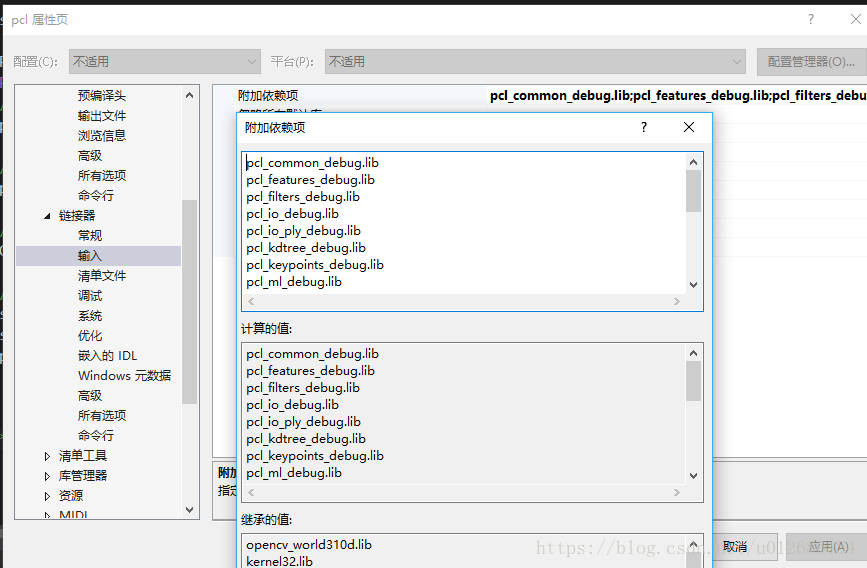Click the 附加依赖项 property row value
The width and height of the screenshot is (867, 568).
[678, 96]
